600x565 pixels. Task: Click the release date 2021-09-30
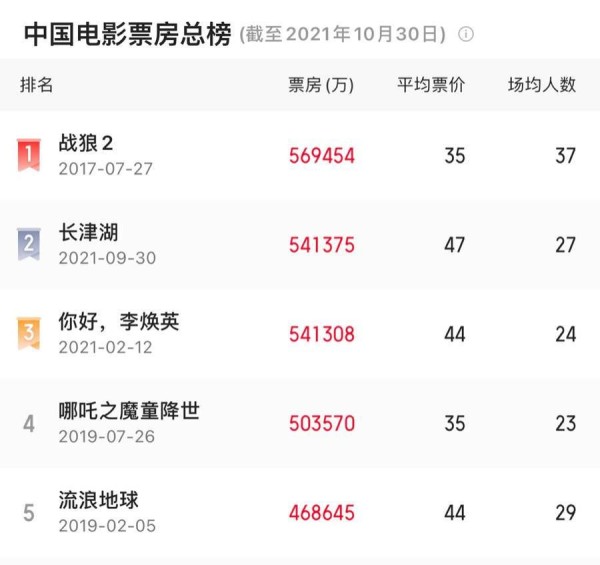point(107,258)
